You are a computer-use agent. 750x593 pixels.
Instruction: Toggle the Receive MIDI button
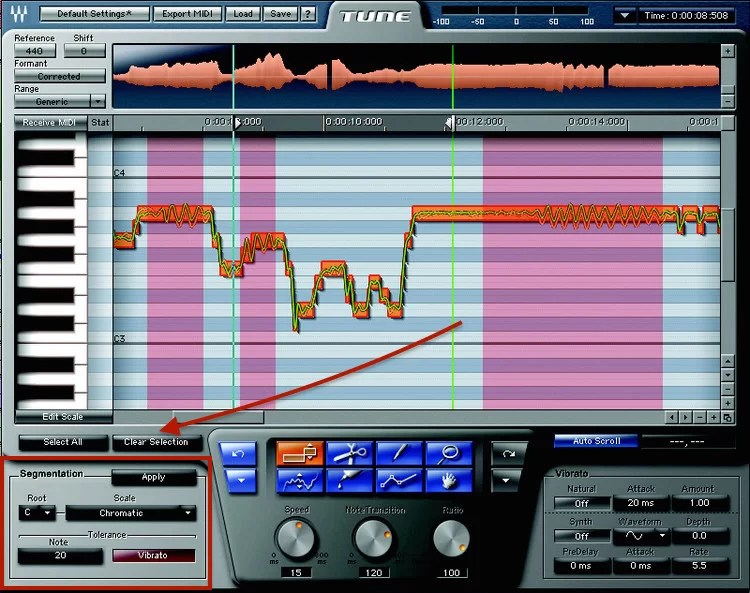(x=50, y=123)
